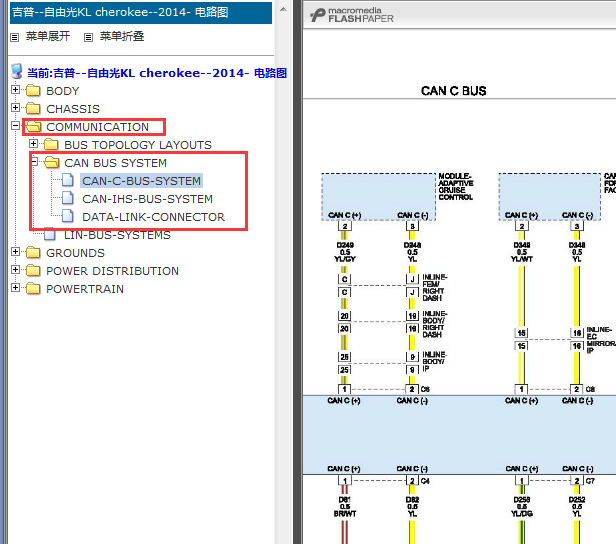Click the CAN-IHS-BUS-SYSTEM document icon
The width and height of the screenshot is (616, 544).
point(68,198)
